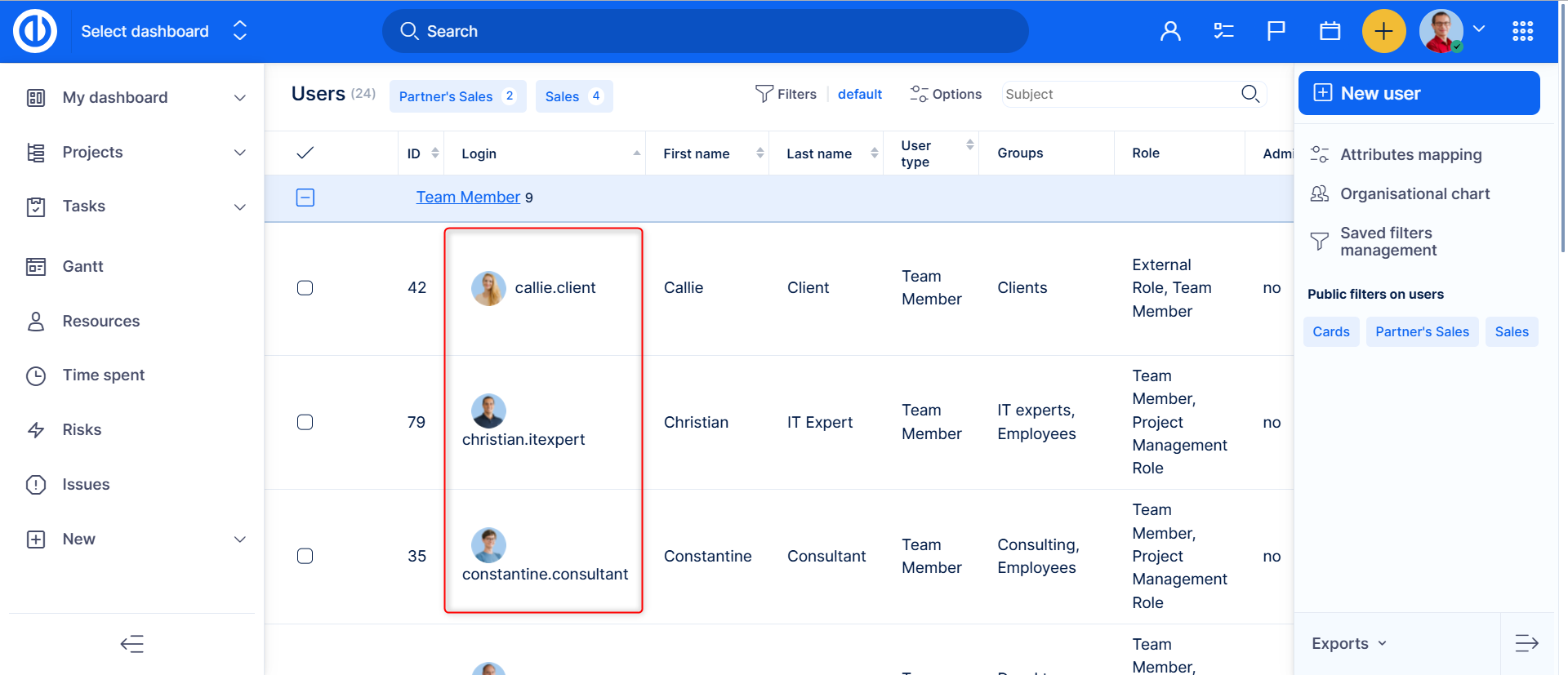Go to Time spent in sidebar

point(103,375)
